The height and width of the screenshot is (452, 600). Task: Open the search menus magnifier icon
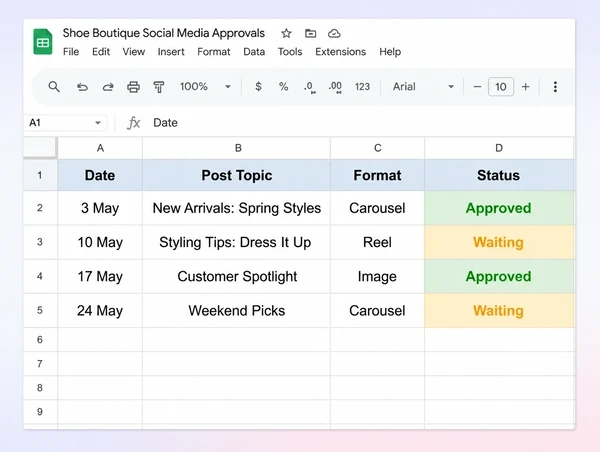(x=54, y=87)
